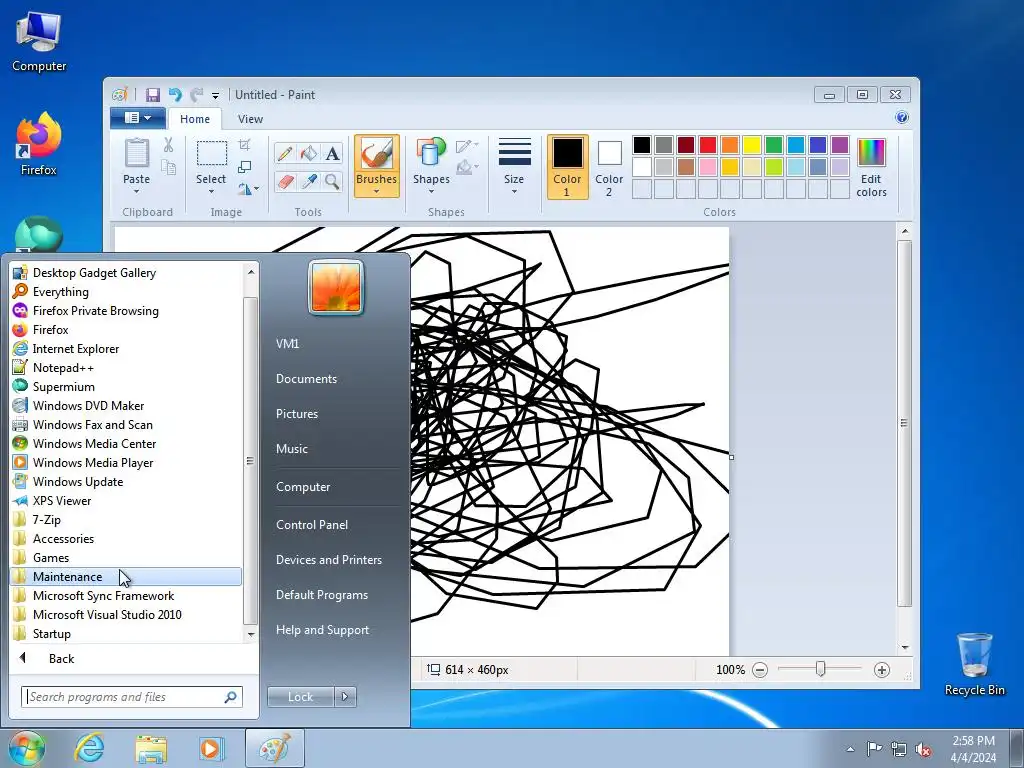Open Edit colors palette

click(871, 167)
